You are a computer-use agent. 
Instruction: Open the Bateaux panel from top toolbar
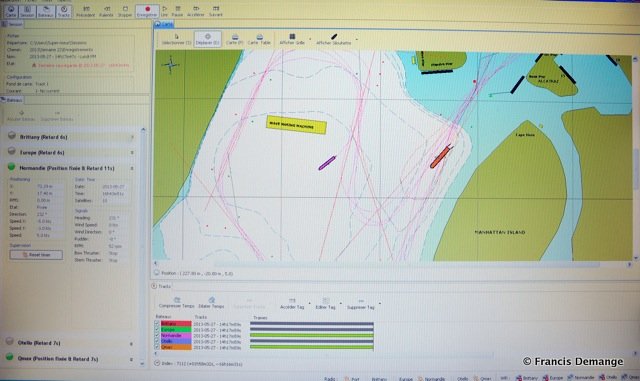pyautogui.click(x=46, y=11)
